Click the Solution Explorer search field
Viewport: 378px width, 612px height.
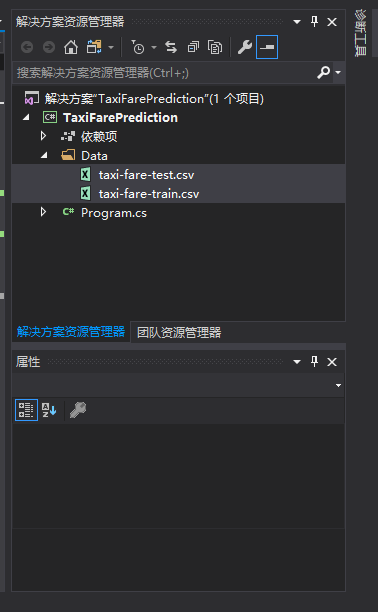[165, 73]
